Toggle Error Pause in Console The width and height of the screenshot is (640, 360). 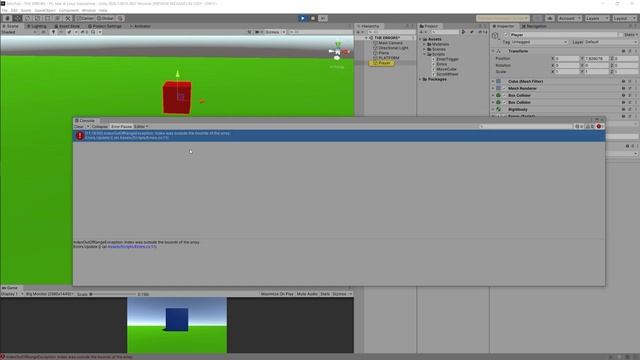click(121, 127)
